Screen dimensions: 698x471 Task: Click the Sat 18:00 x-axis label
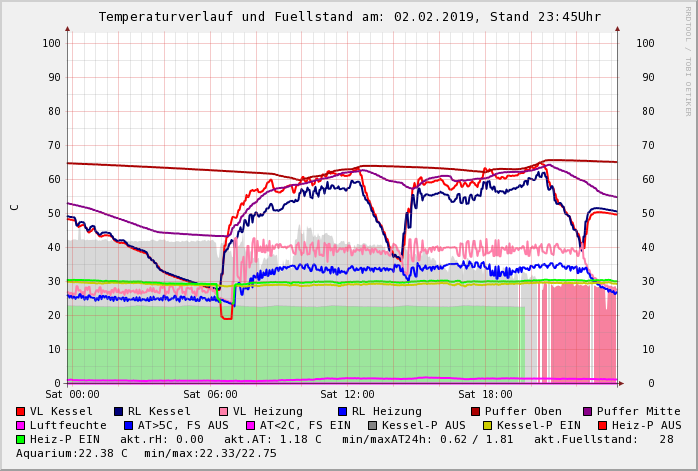point(485,394)
